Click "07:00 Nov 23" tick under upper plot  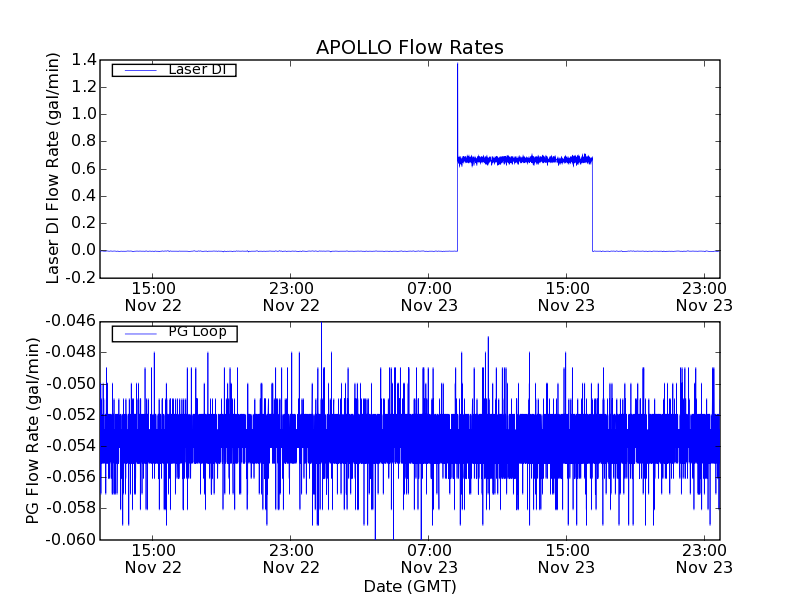coord(429,297)
